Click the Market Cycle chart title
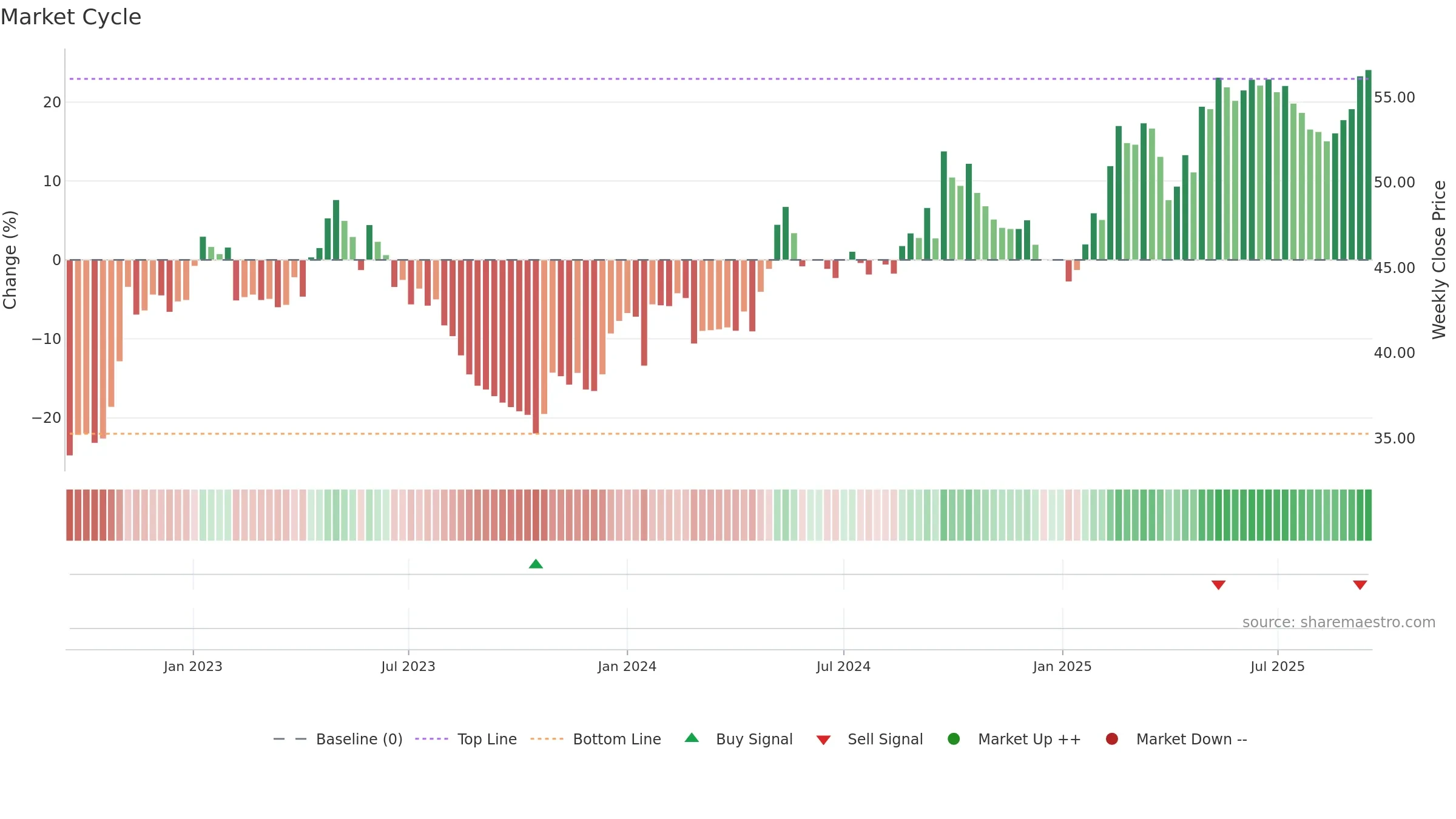This screenshot has width=1456, height=819. (x=71, y=17)
